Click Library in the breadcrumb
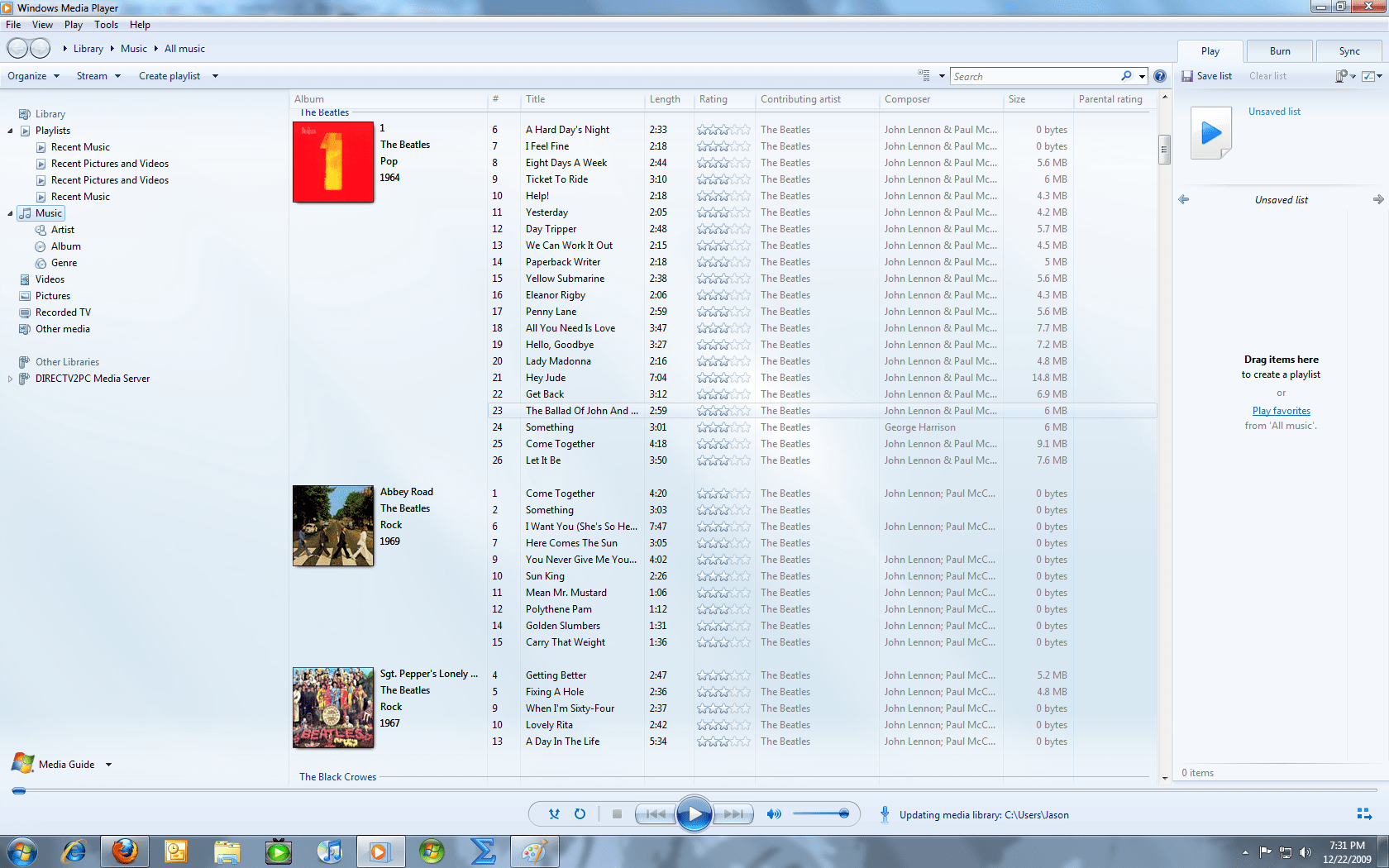Viewport: 1389px width, 868px height. click(x=88, y=49)
